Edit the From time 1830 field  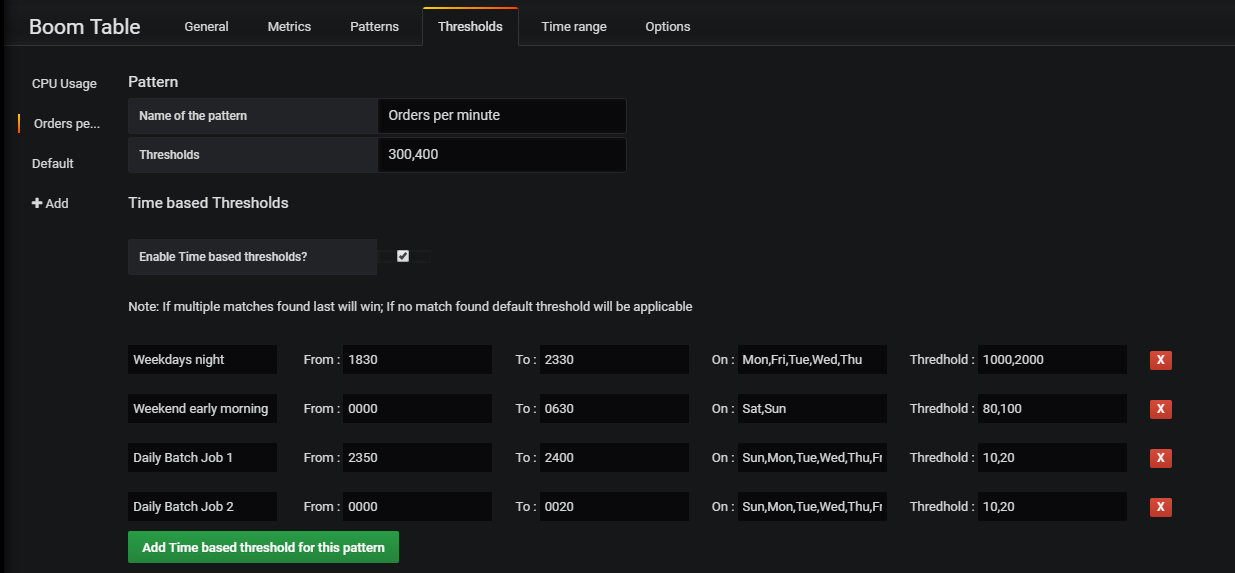click(x=416, y=360)
